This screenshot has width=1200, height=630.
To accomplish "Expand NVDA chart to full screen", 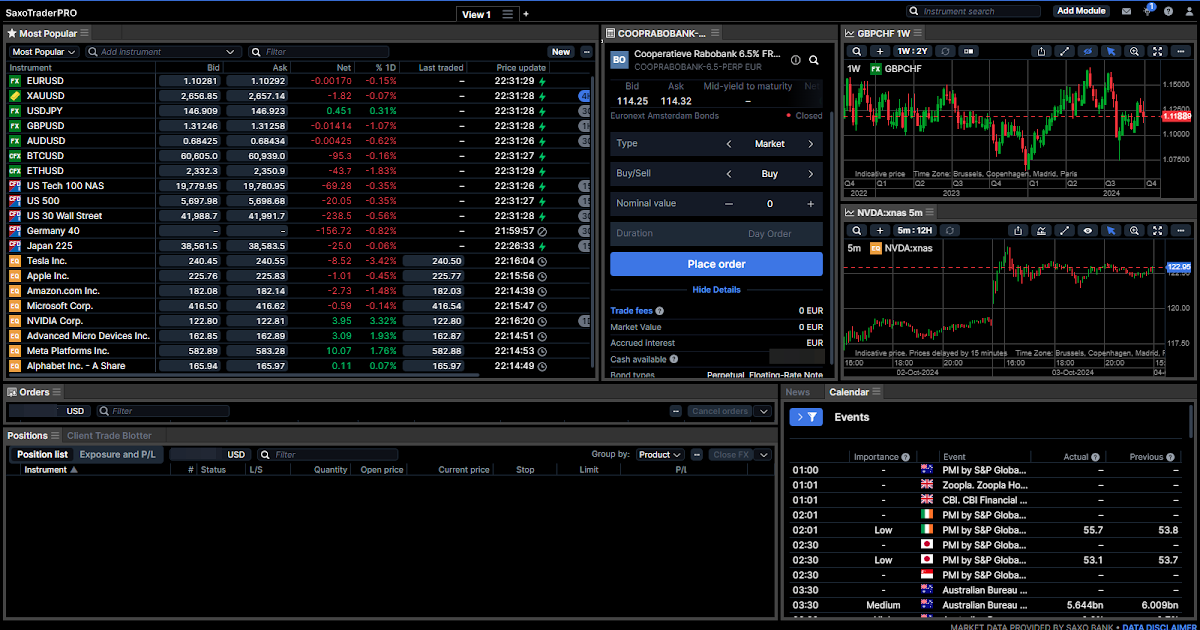I will click(1158, 230).
